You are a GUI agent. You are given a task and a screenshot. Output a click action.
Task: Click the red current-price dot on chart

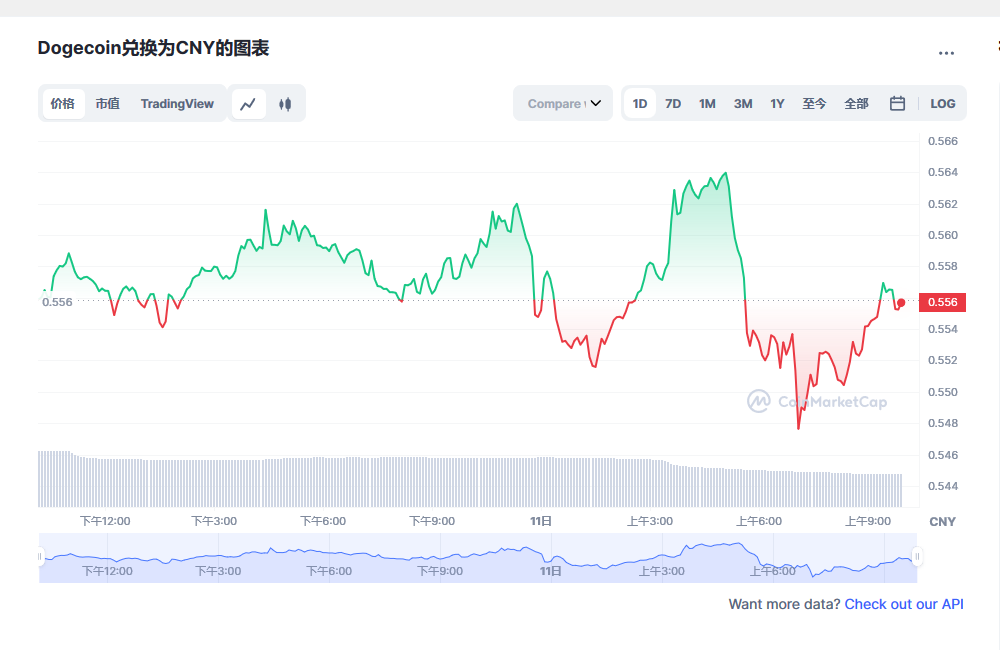coord(901,303)
